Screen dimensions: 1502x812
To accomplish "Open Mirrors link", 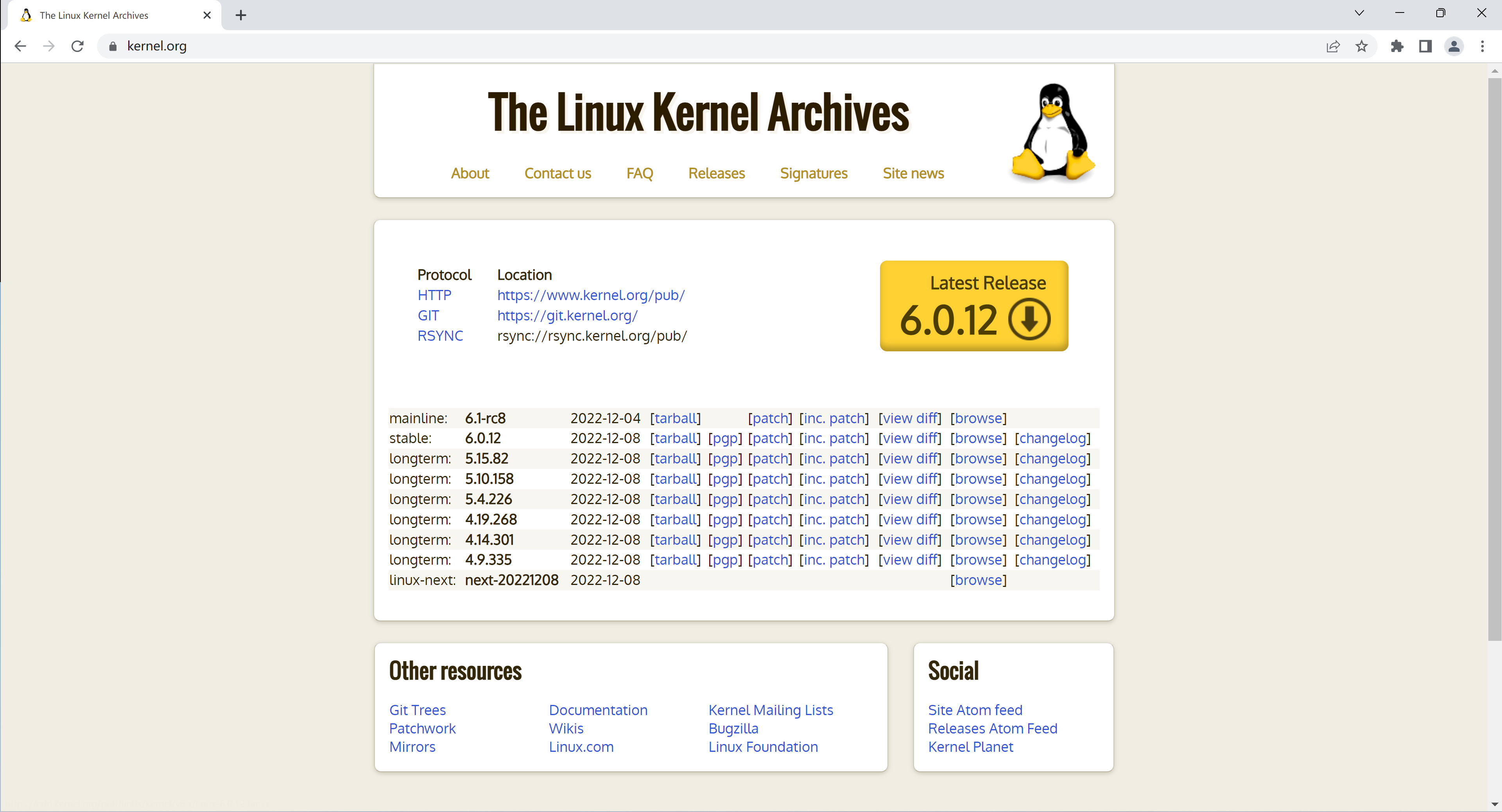I will tap(412, 747).
